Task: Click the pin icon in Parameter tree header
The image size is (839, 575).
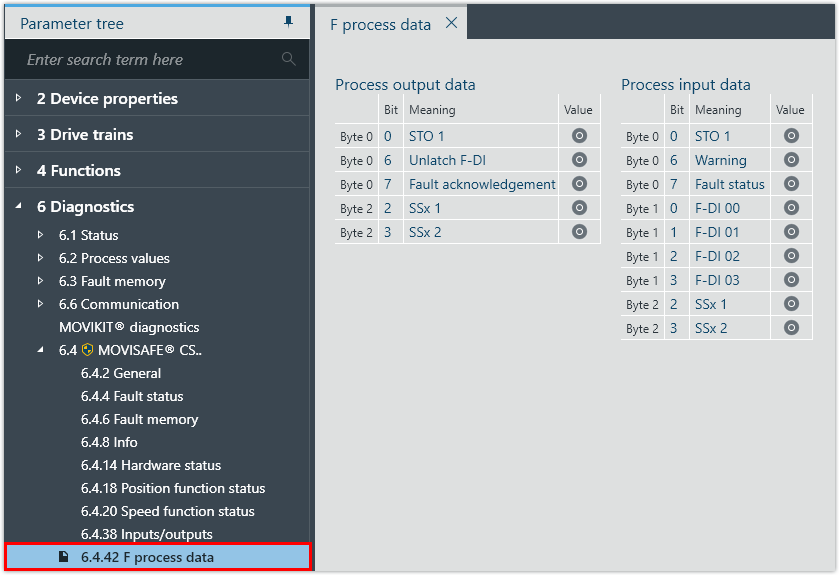Action: (x=289, y=22)
